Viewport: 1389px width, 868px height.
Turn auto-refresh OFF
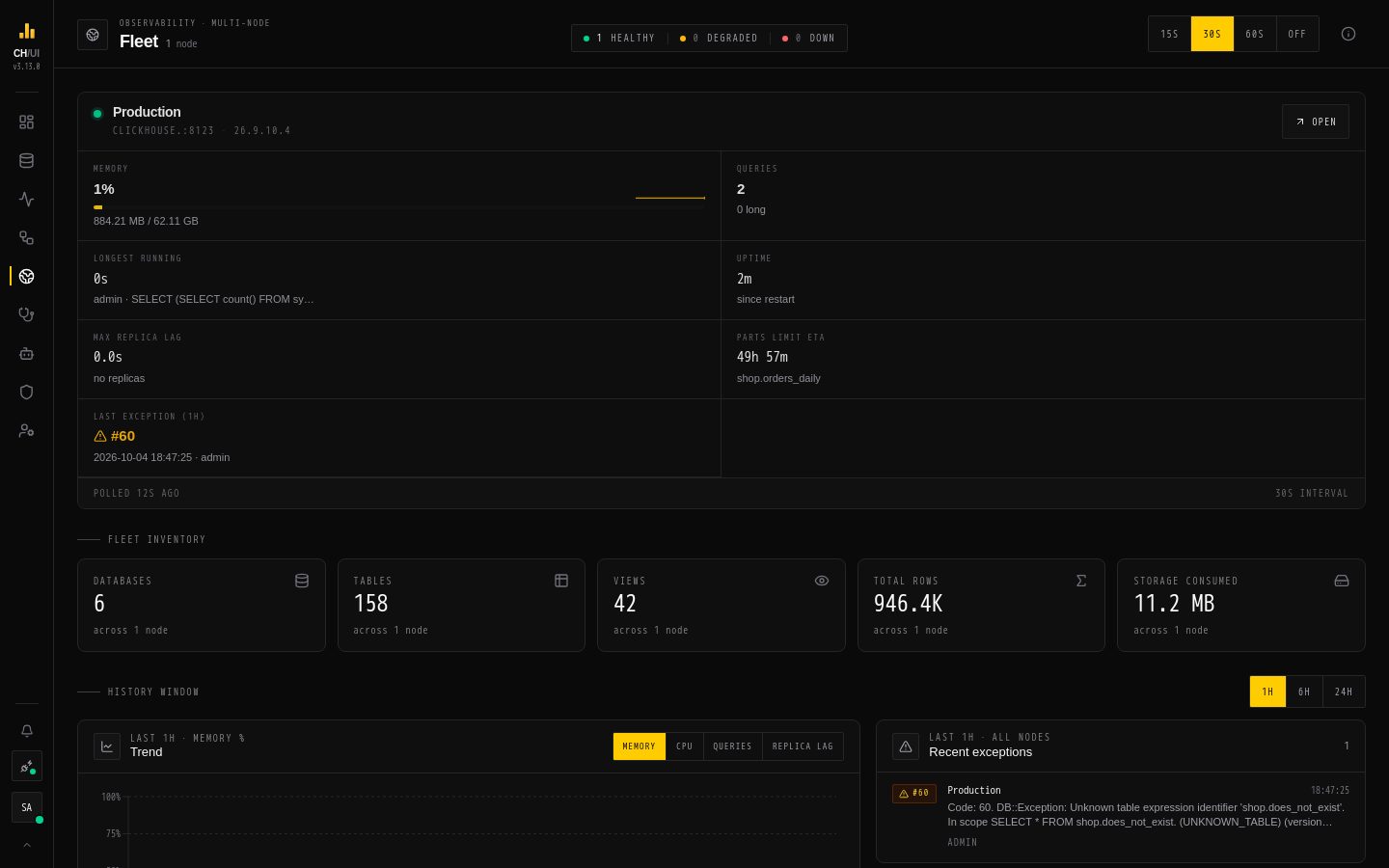pyautogui.click(x=1297, y=34)
